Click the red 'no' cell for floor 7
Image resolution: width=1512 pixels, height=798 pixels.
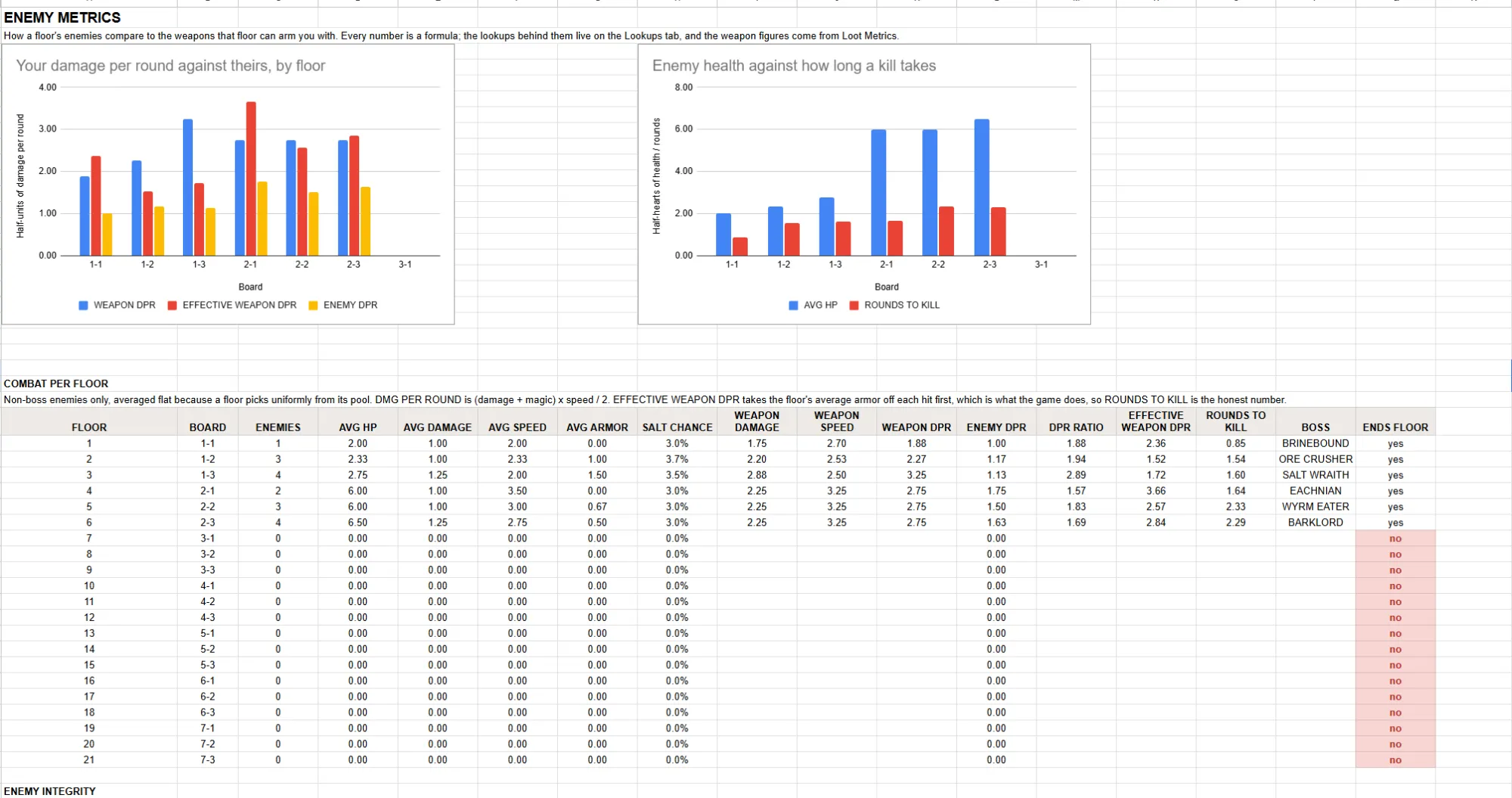[x=1396, y=539]
